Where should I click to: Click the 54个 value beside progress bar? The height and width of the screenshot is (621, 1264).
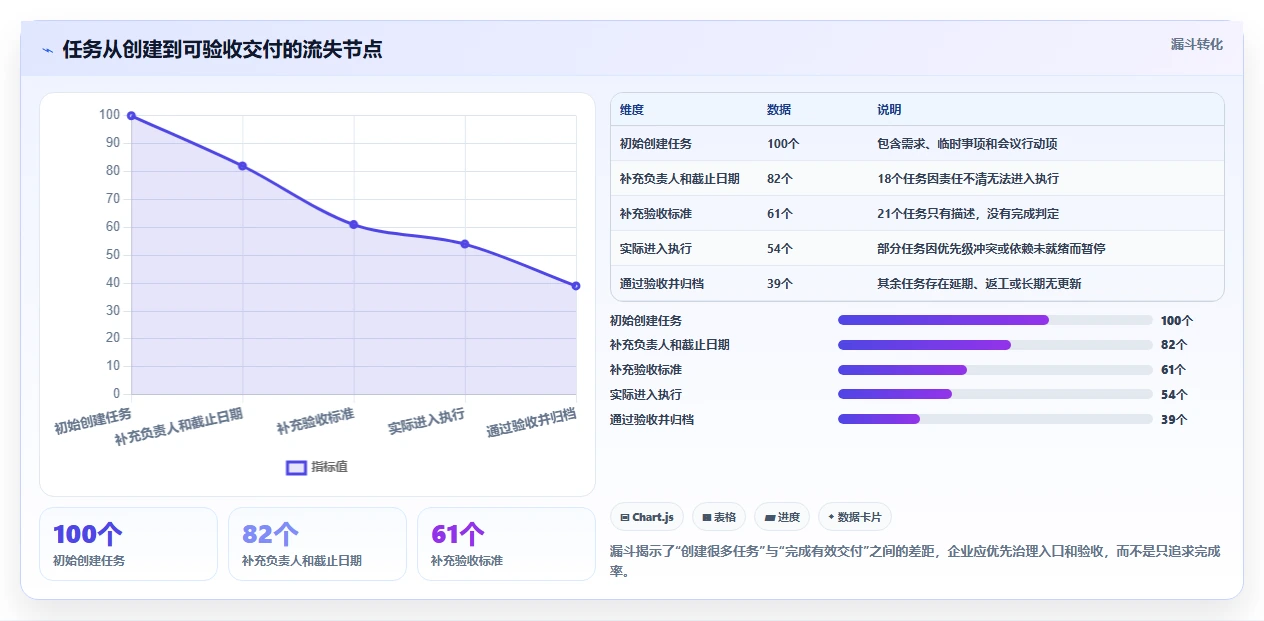(x=1174, y=395)
